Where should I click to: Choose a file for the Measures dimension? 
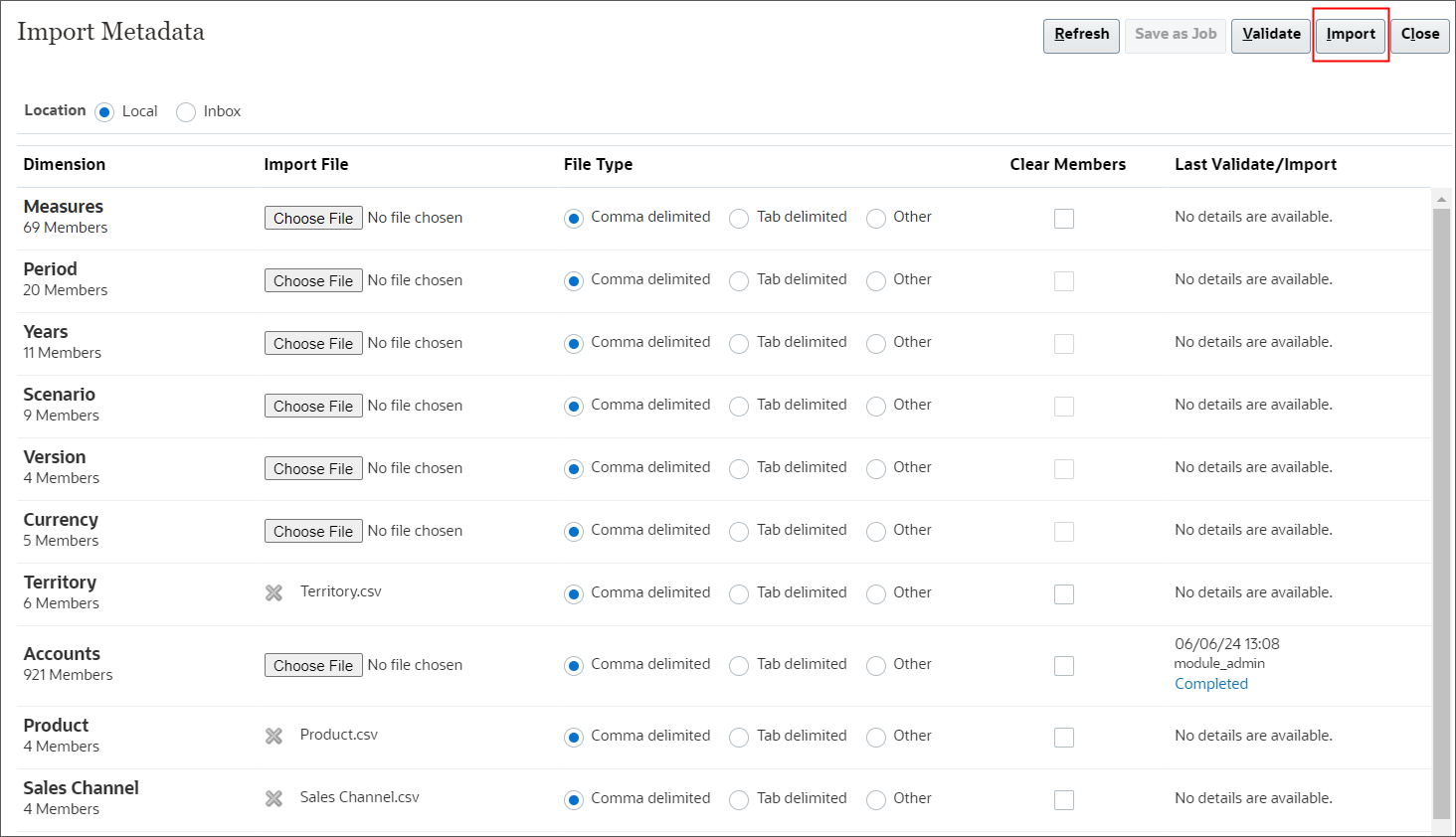tap(313, 217)
